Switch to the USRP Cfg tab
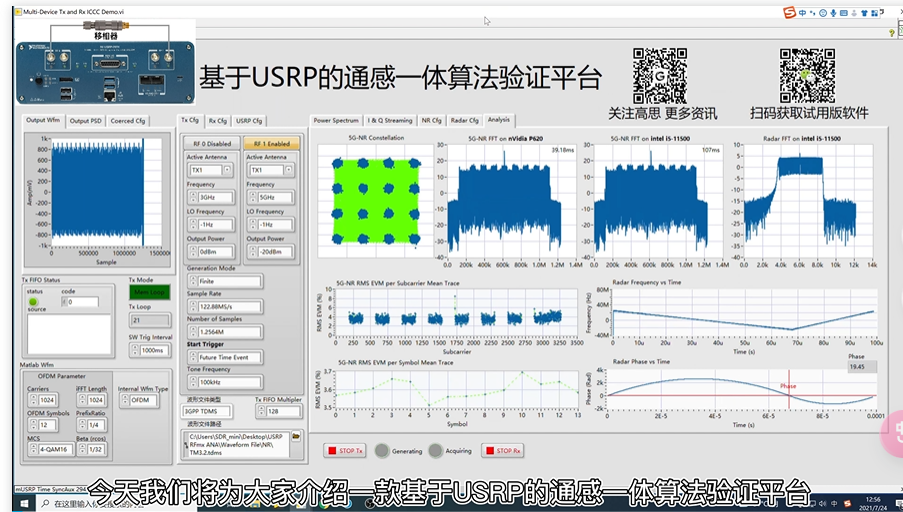Screen dimensions: 903x512 pos(249,121)
